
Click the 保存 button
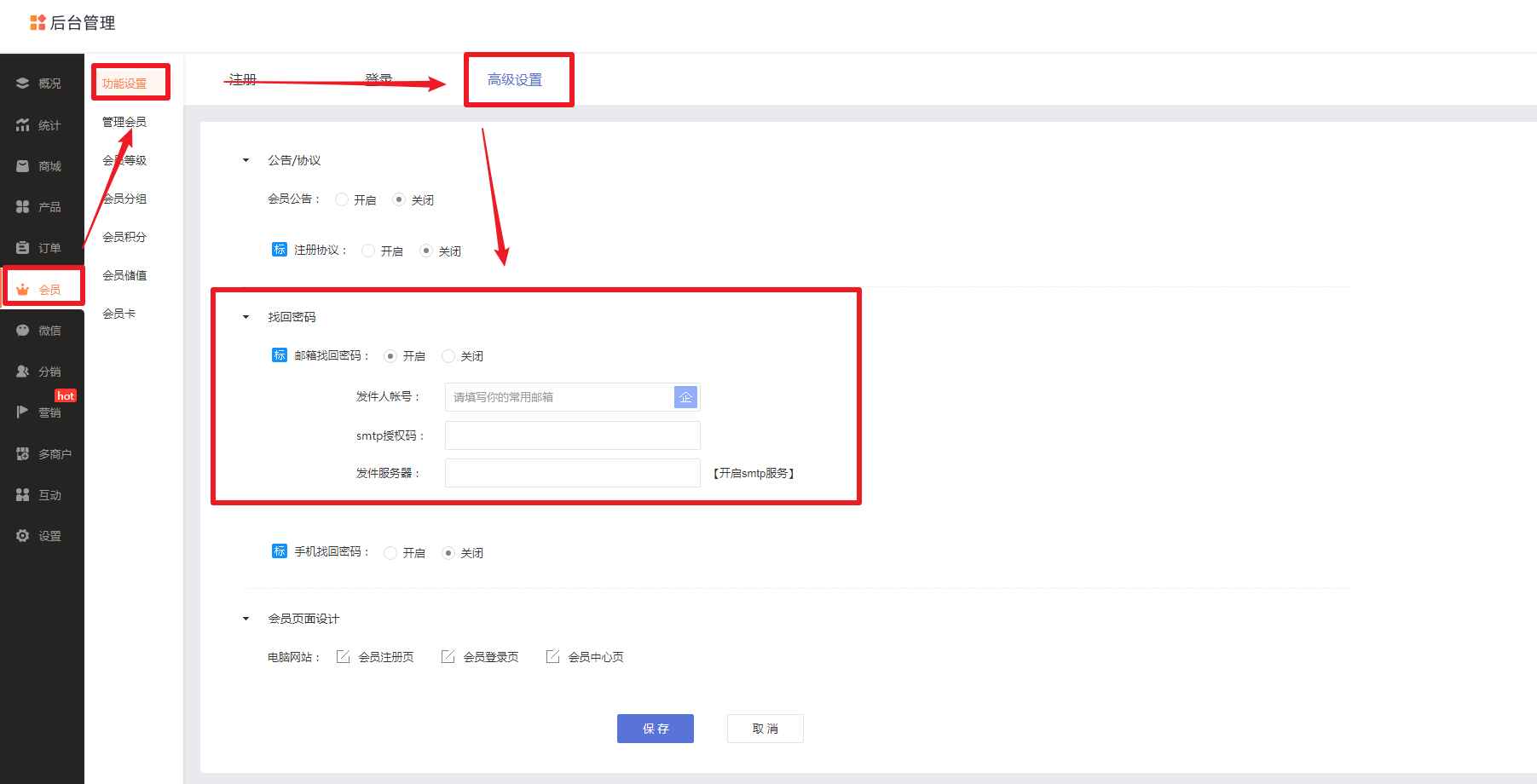(x=656, y=729)
